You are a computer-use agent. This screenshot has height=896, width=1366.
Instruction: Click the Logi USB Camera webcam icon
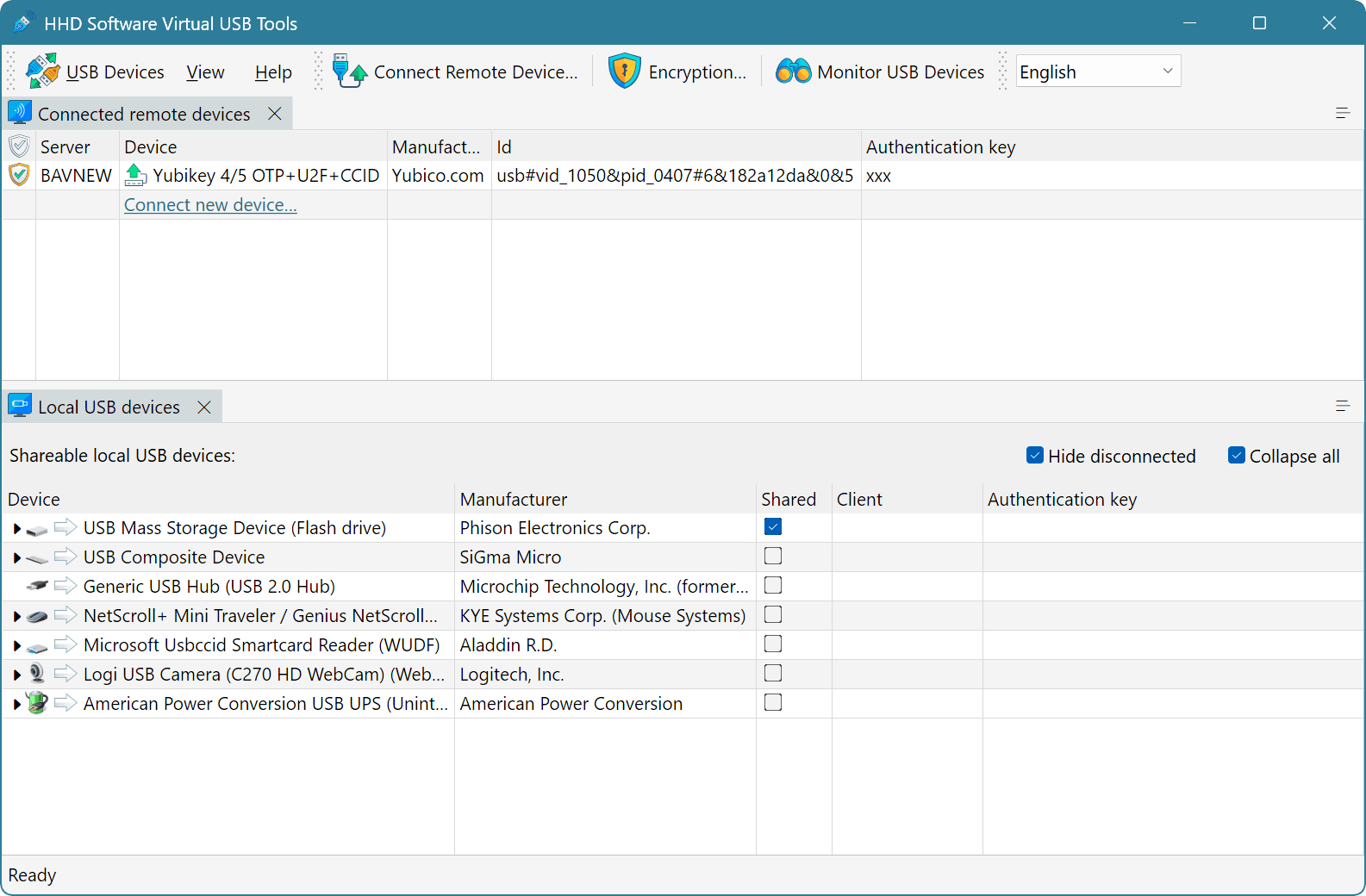37,674
